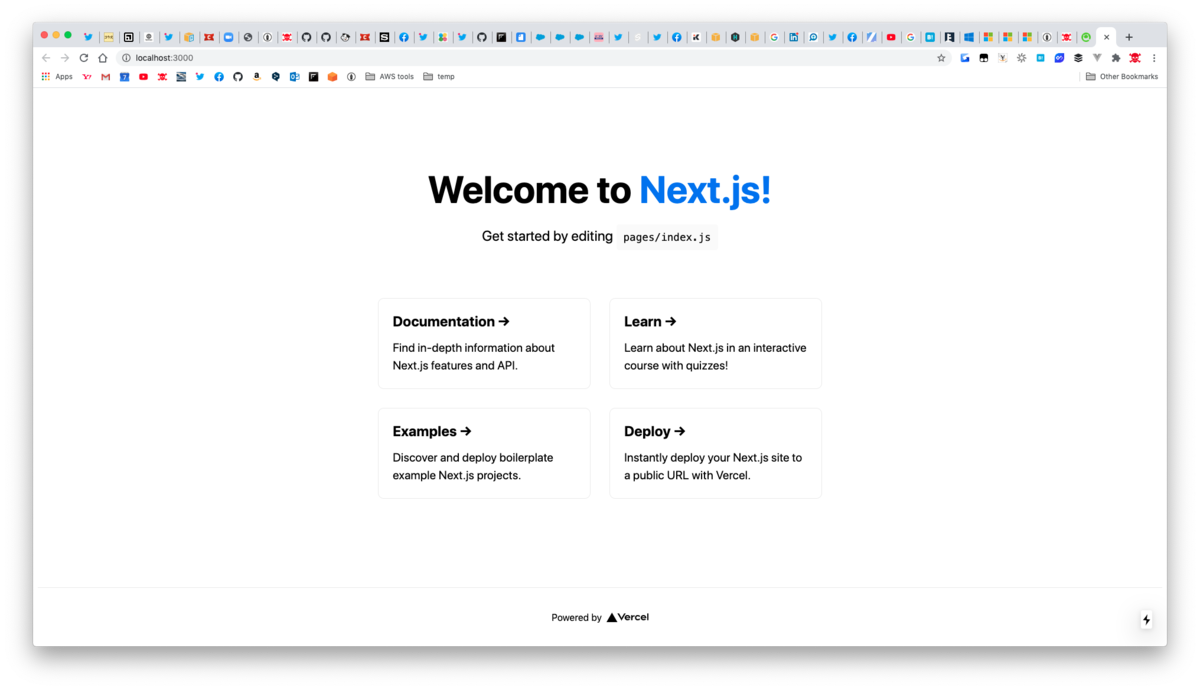1200x690 pixels.
Task: Open the GitHub bookmark in the bookmarks bar
Action: coord(238,76)
